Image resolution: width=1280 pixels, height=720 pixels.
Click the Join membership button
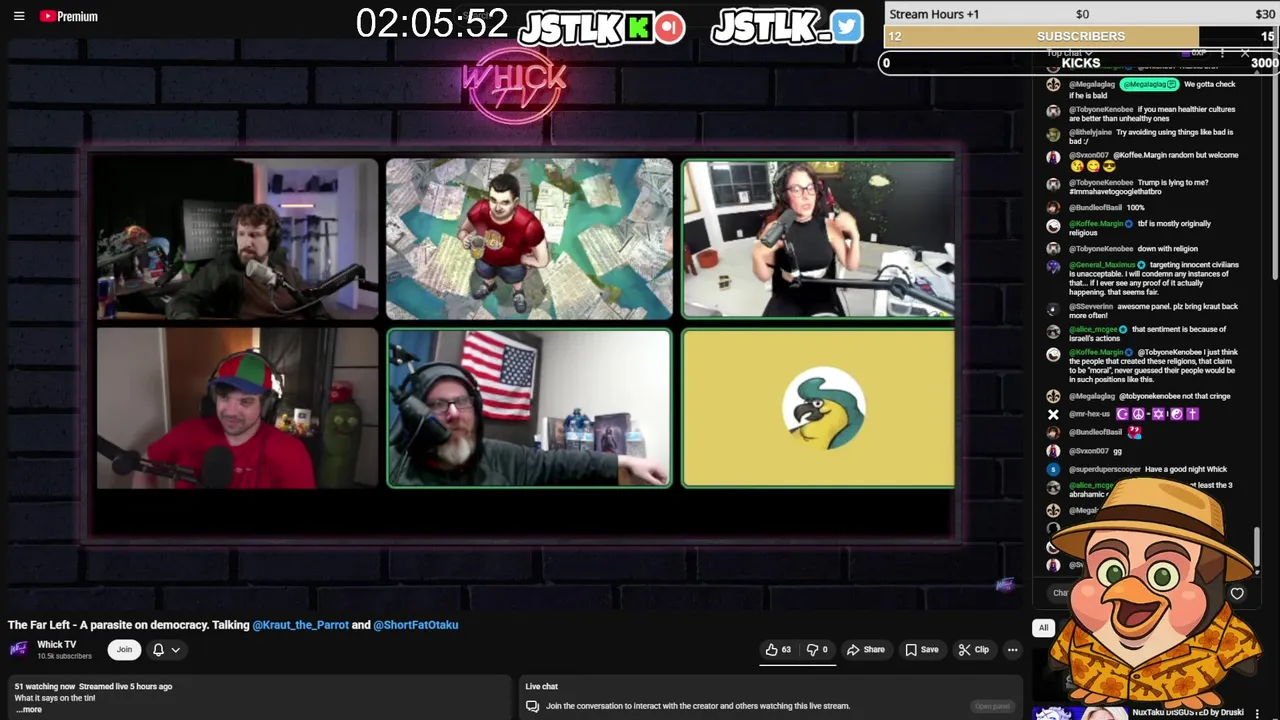point(124,650)
